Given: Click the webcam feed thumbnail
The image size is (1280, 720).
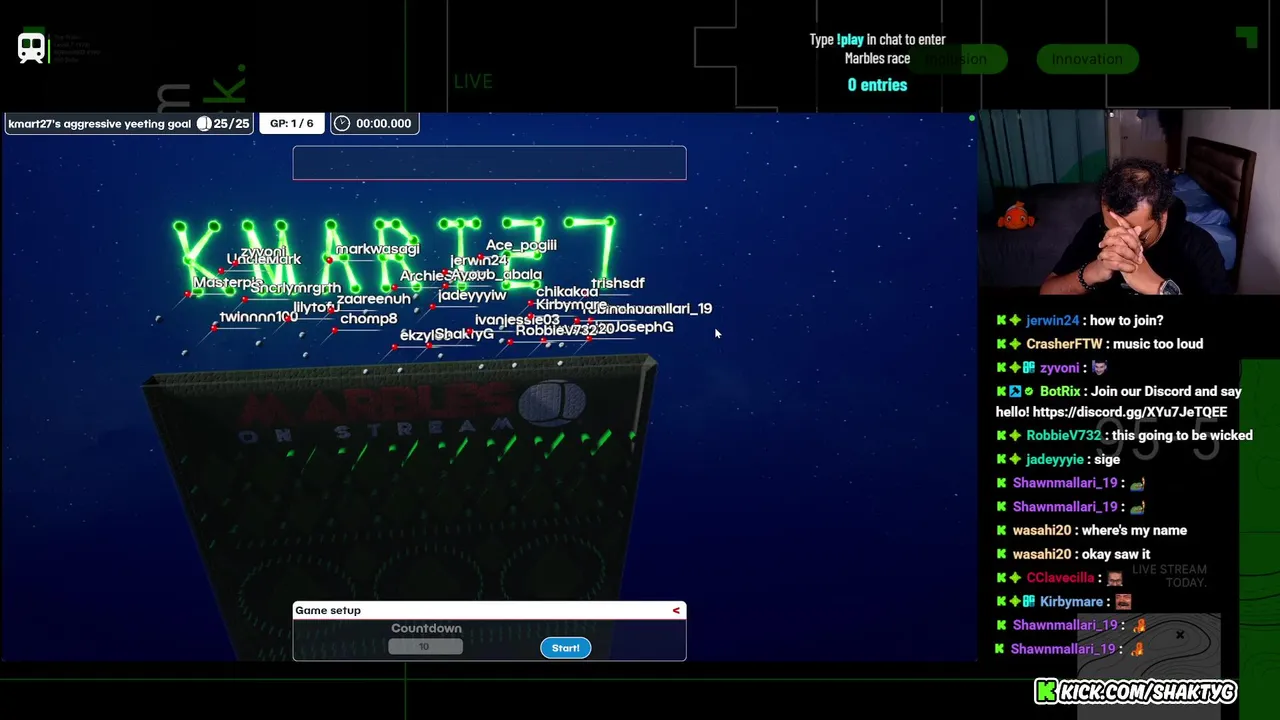Looking at the screenshot, I should coord(1128,204).
